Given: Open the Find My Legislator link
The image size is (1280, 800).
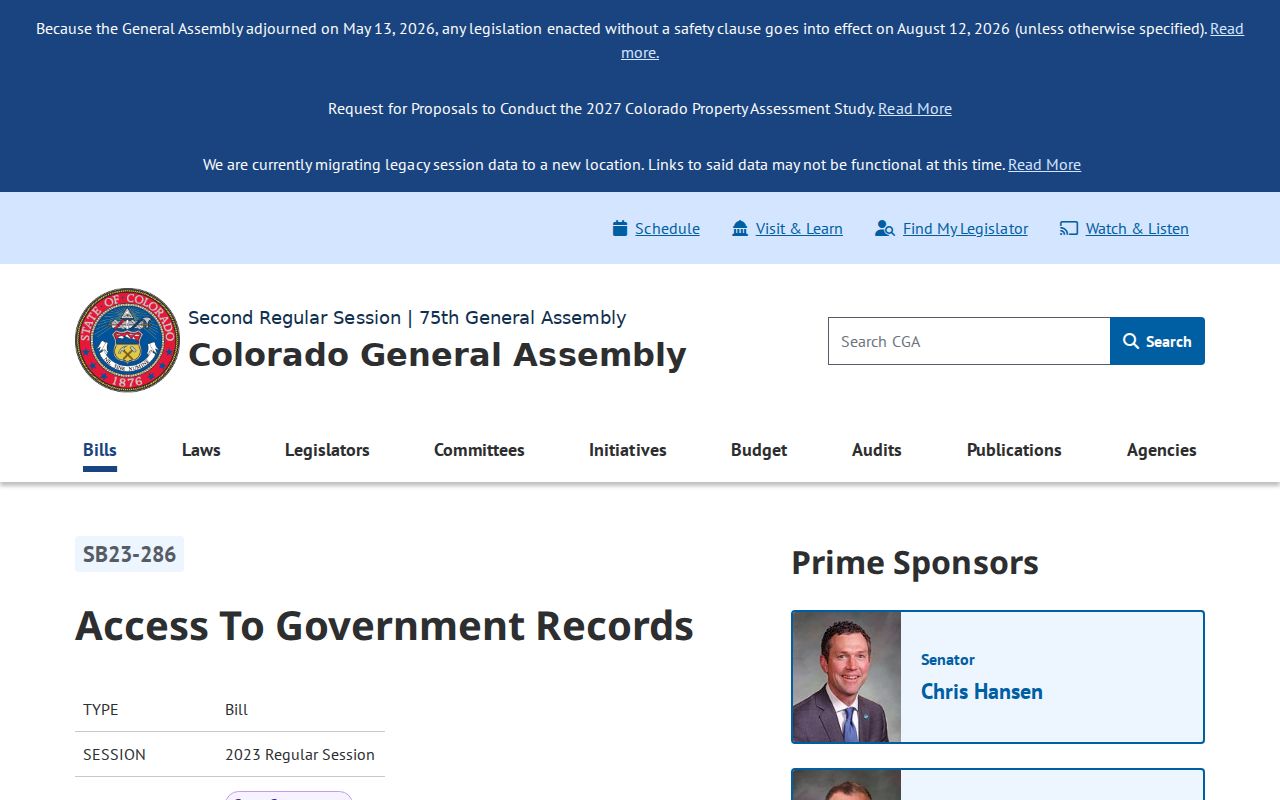Looking at the screenshot, I should (x=965, y=228).
